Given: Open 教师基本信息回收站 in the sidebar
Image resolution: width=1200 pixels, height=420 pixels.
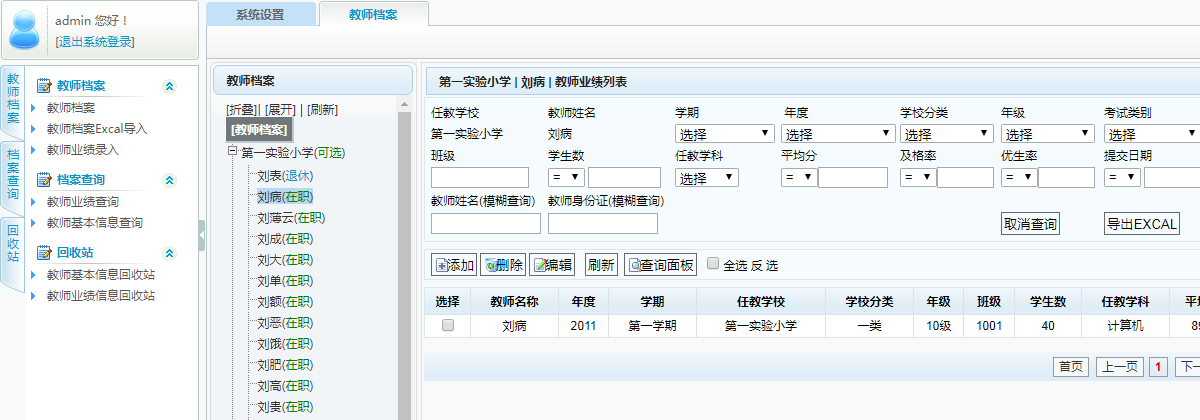Looking at the screenshot, I should pyautogui.click(x=101, y=274).
